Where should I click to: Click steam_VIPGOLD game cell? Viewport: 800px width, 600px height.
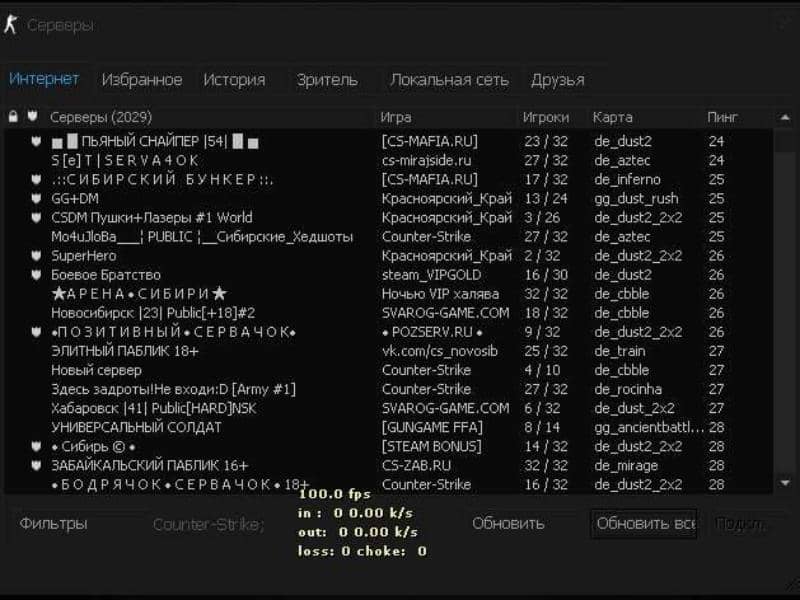(431, 275)
